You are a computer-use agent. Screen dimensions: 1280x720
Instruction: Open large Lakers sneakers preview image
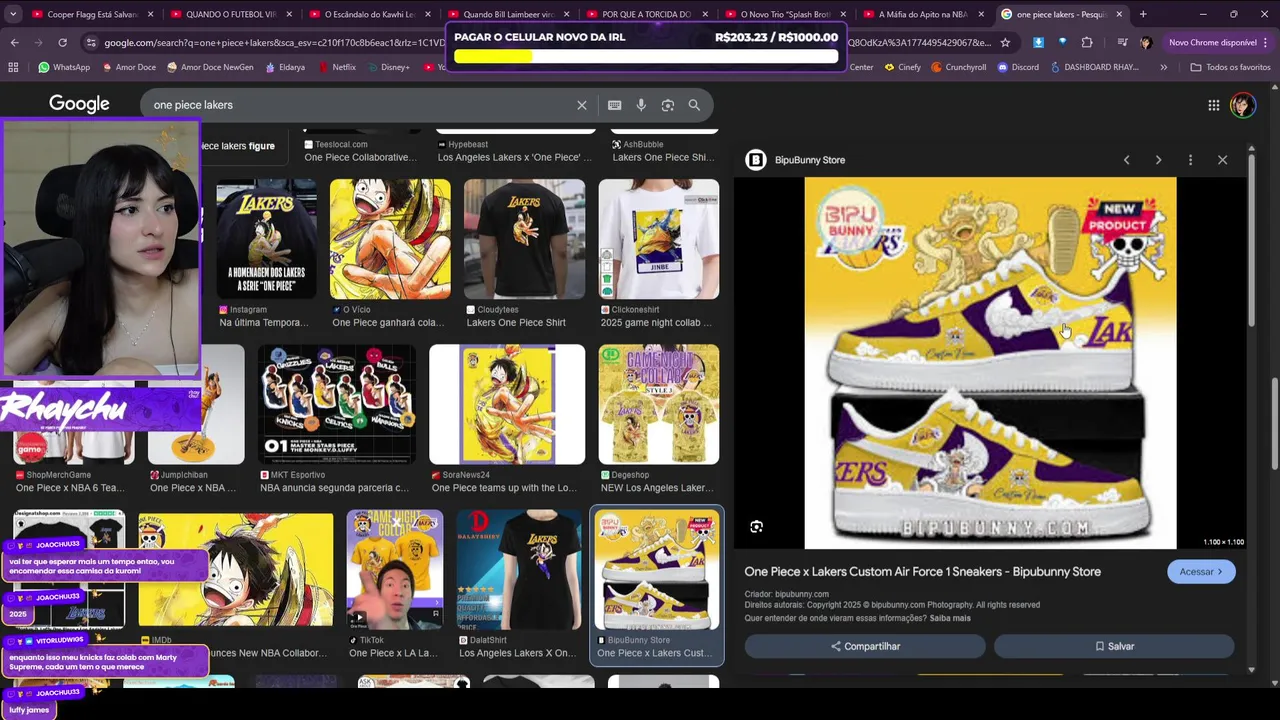pos(990,363)
